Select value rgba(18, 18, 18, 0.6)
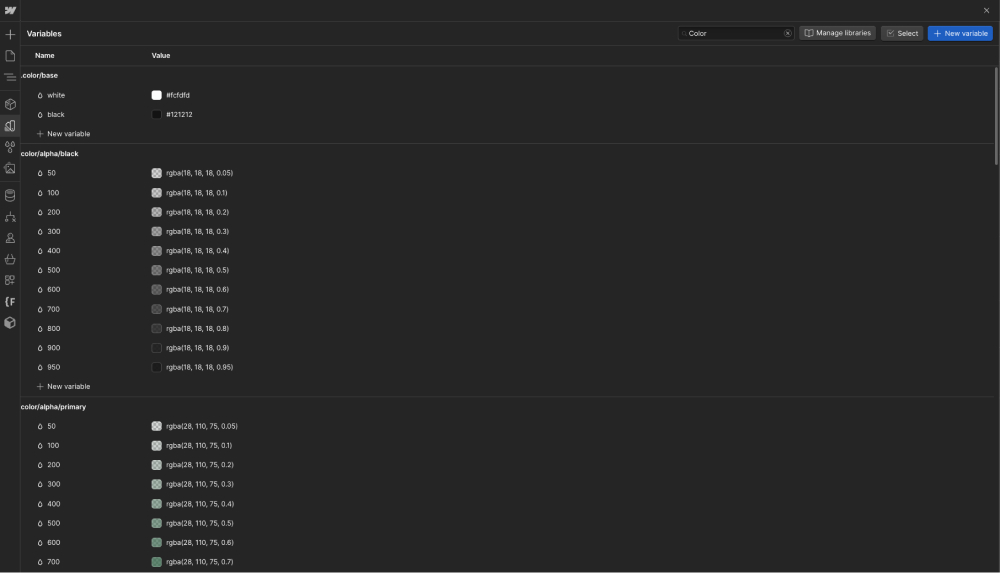 [198, 290]
